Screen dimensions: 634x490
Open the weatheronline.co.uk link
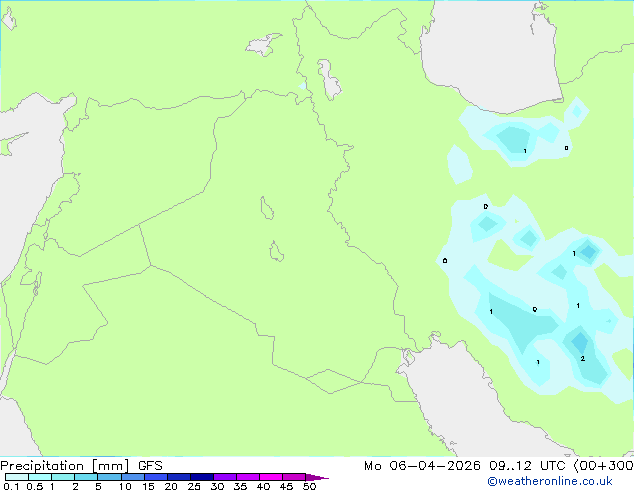coord(550,481)
